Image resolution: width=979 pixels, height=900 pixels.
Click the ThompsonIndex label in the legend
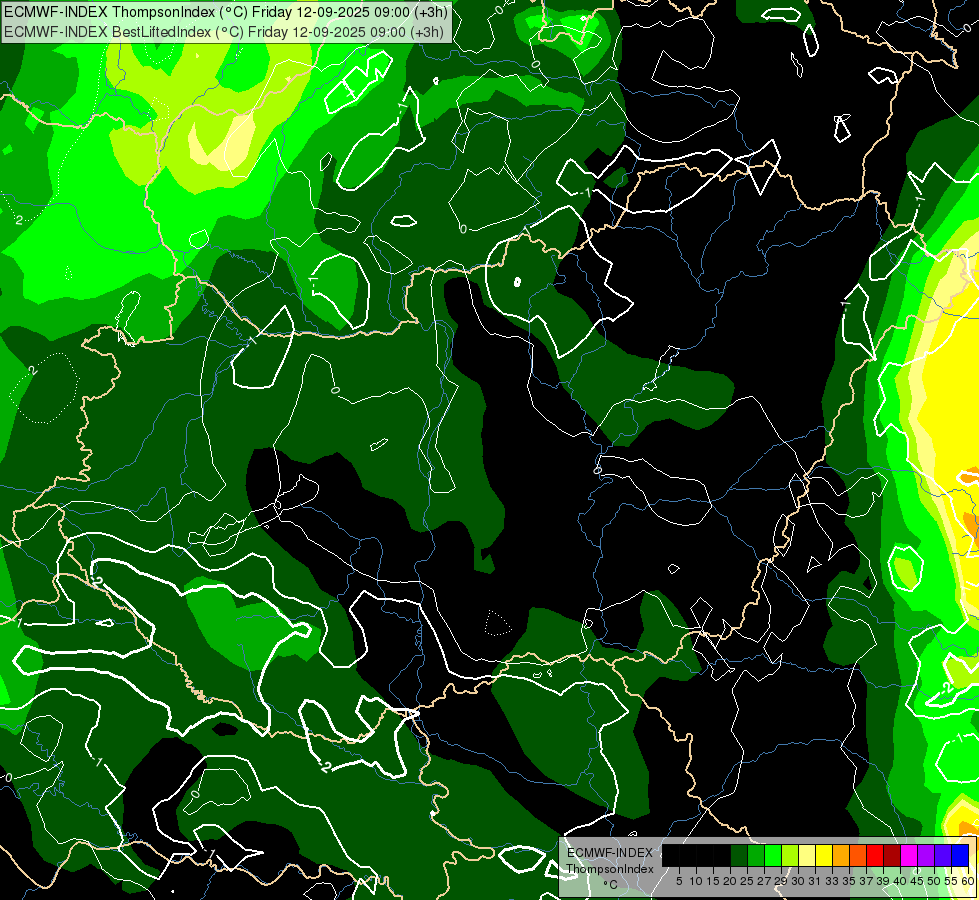point(609,869)
